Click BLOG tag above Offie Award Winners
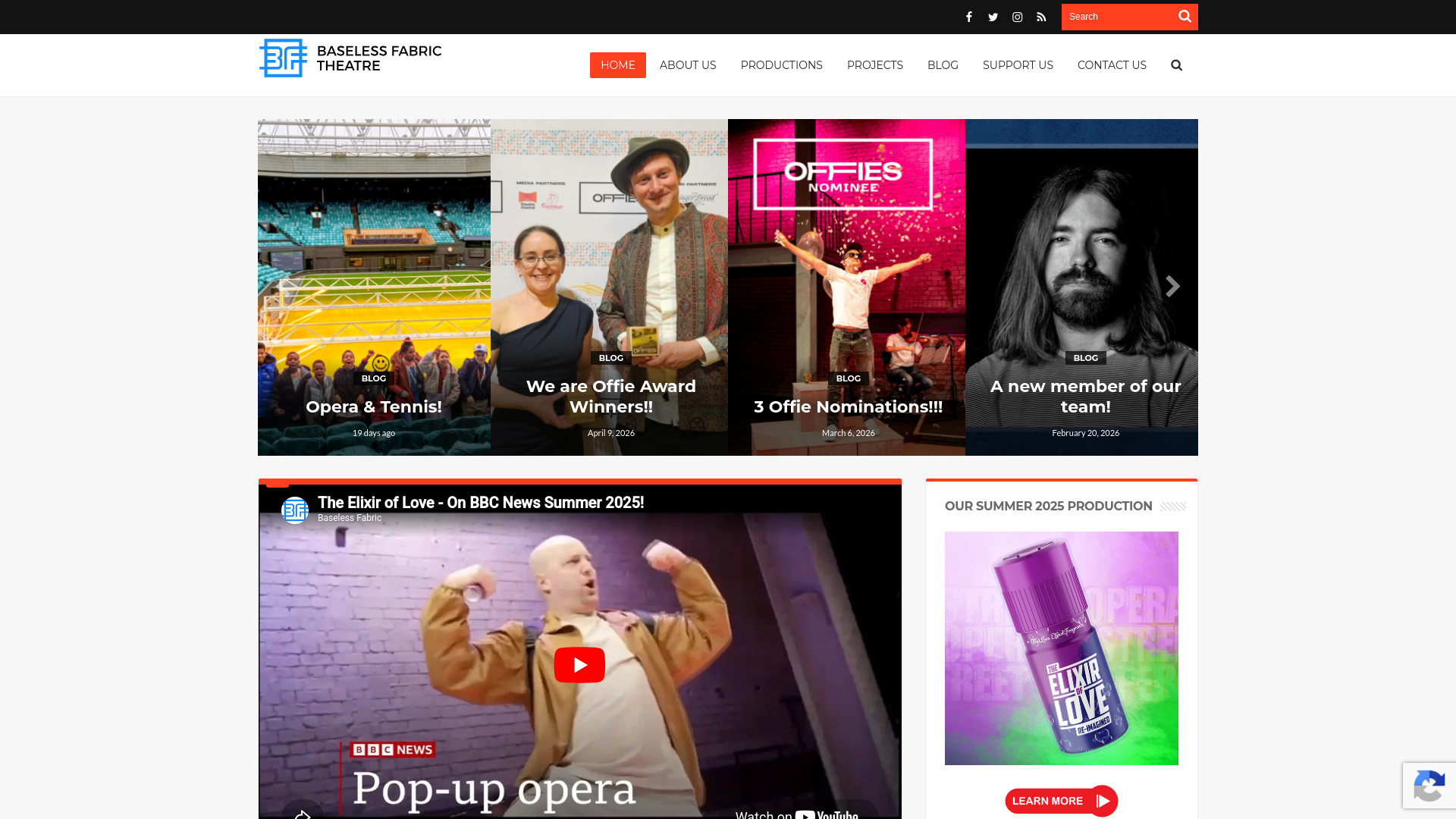Viewport: 1456px width, 819px height. (x=611, y=358)
